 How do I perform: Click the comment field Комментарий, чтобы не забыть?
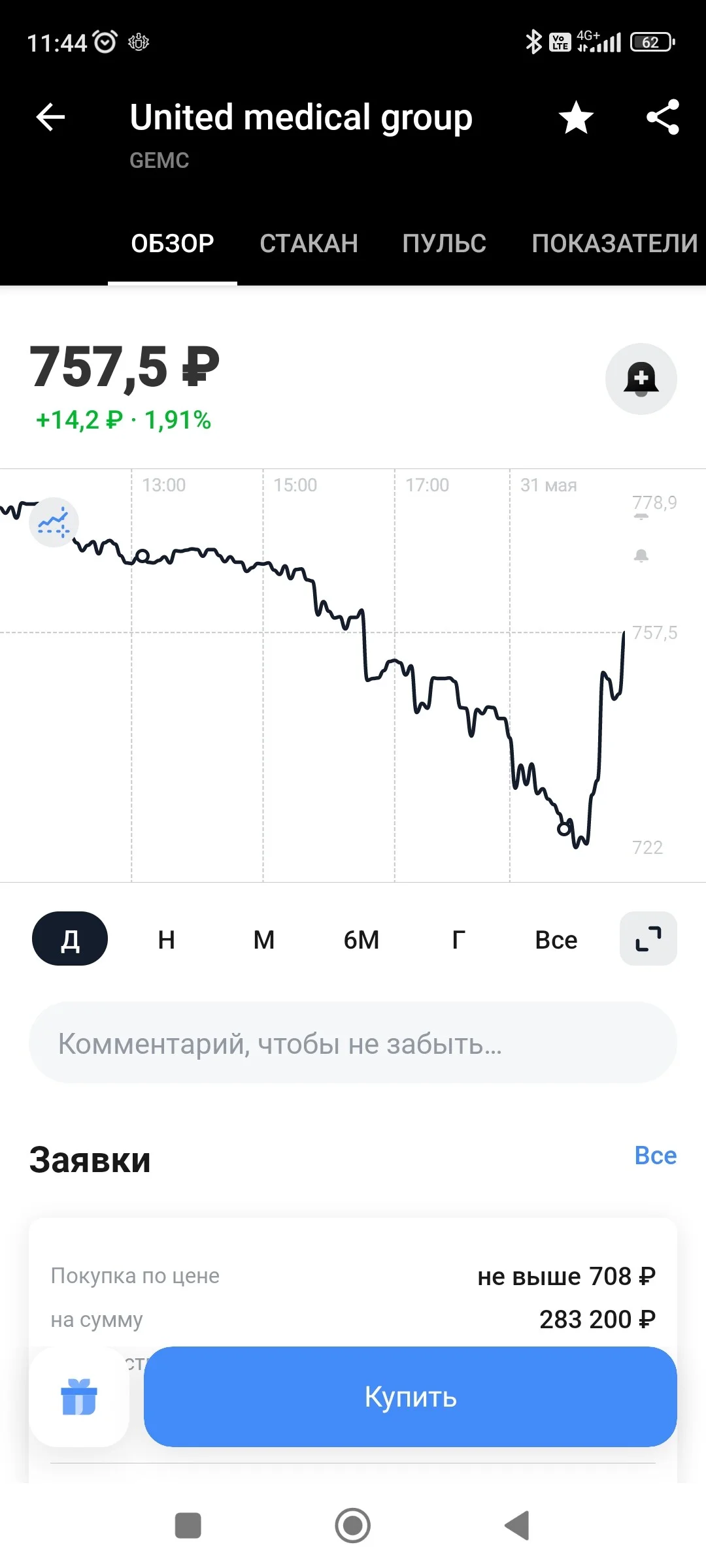pyautogui.click(x=353, y=1043)
